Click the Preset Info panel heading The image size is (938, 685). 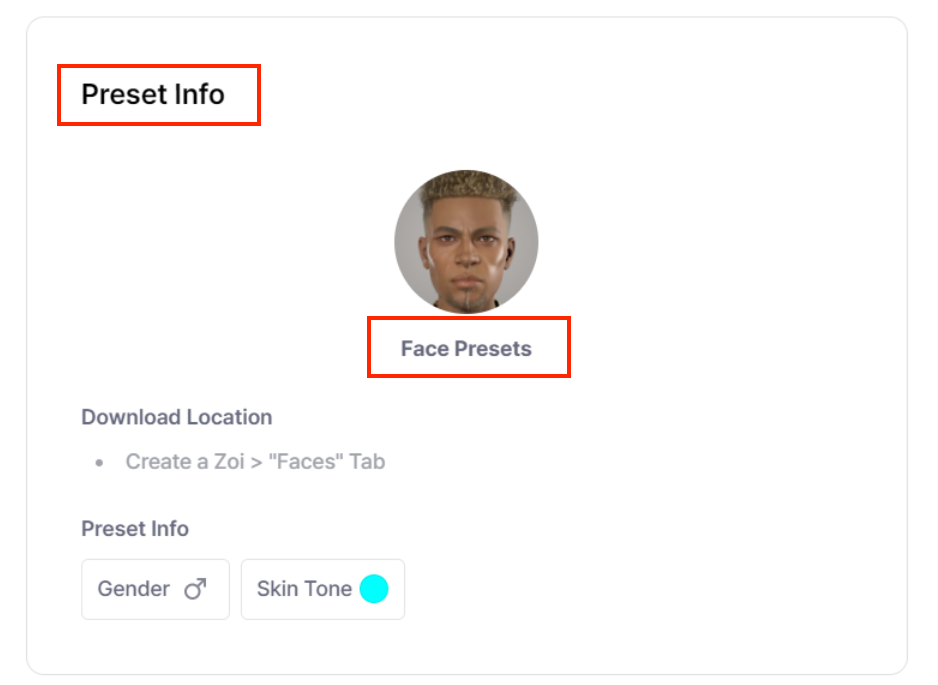pyautogui.click(x=153, y=95)
